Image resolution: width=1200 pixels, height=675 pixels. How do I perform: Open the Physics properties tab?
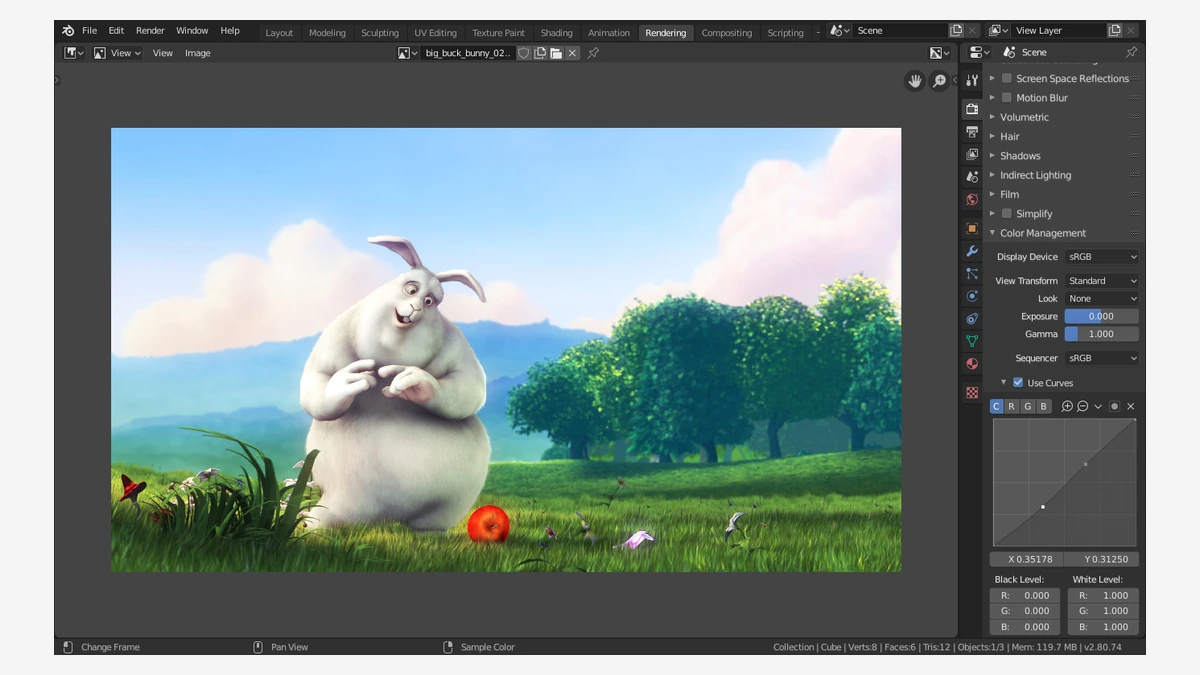point(972,296)
